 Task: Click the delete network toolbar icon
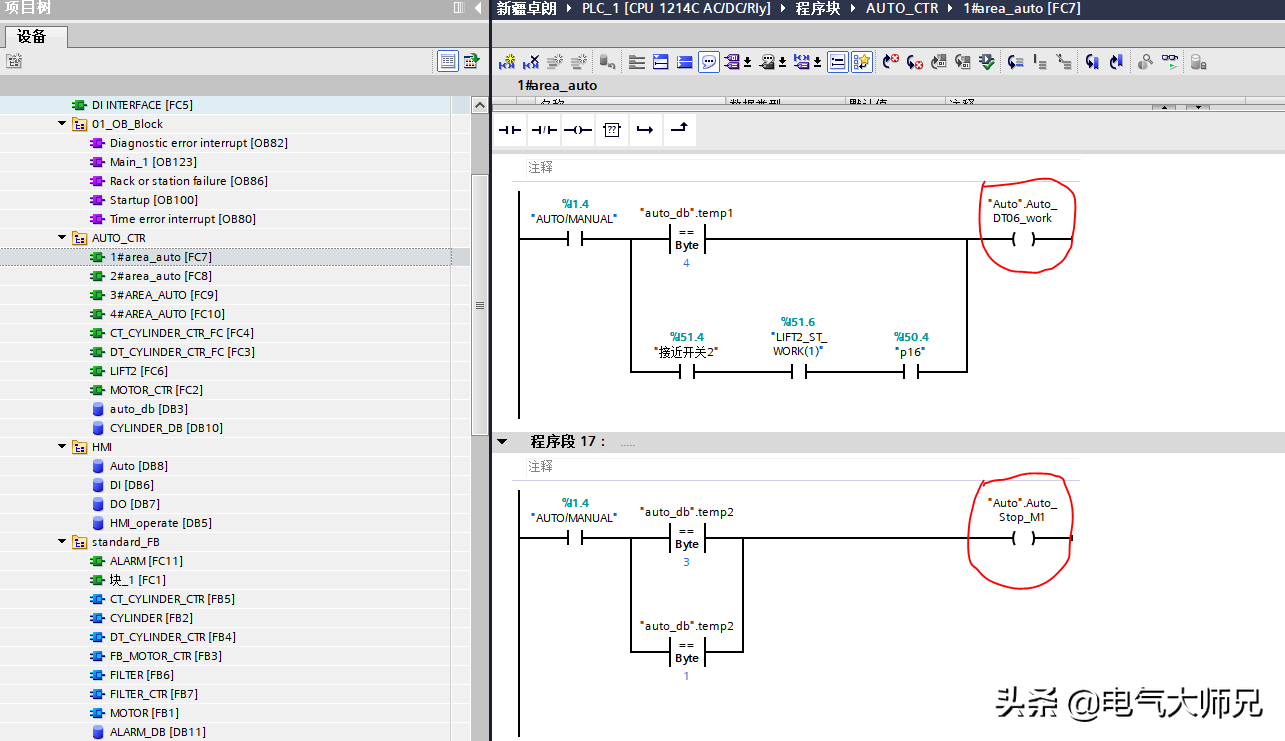(532, 62)
